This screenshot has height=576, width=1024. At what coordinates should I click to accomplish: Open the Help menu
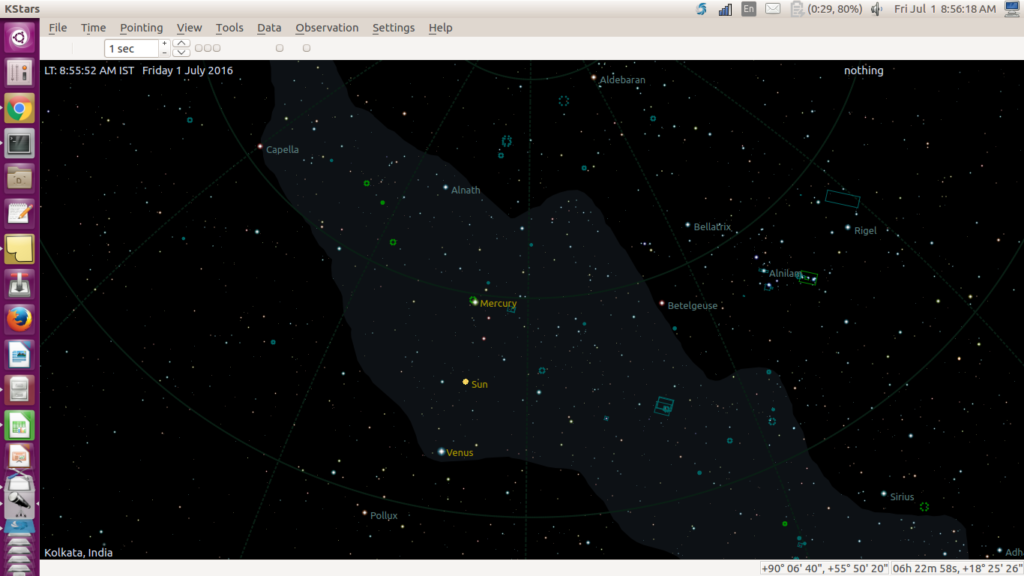pos(440,27)
